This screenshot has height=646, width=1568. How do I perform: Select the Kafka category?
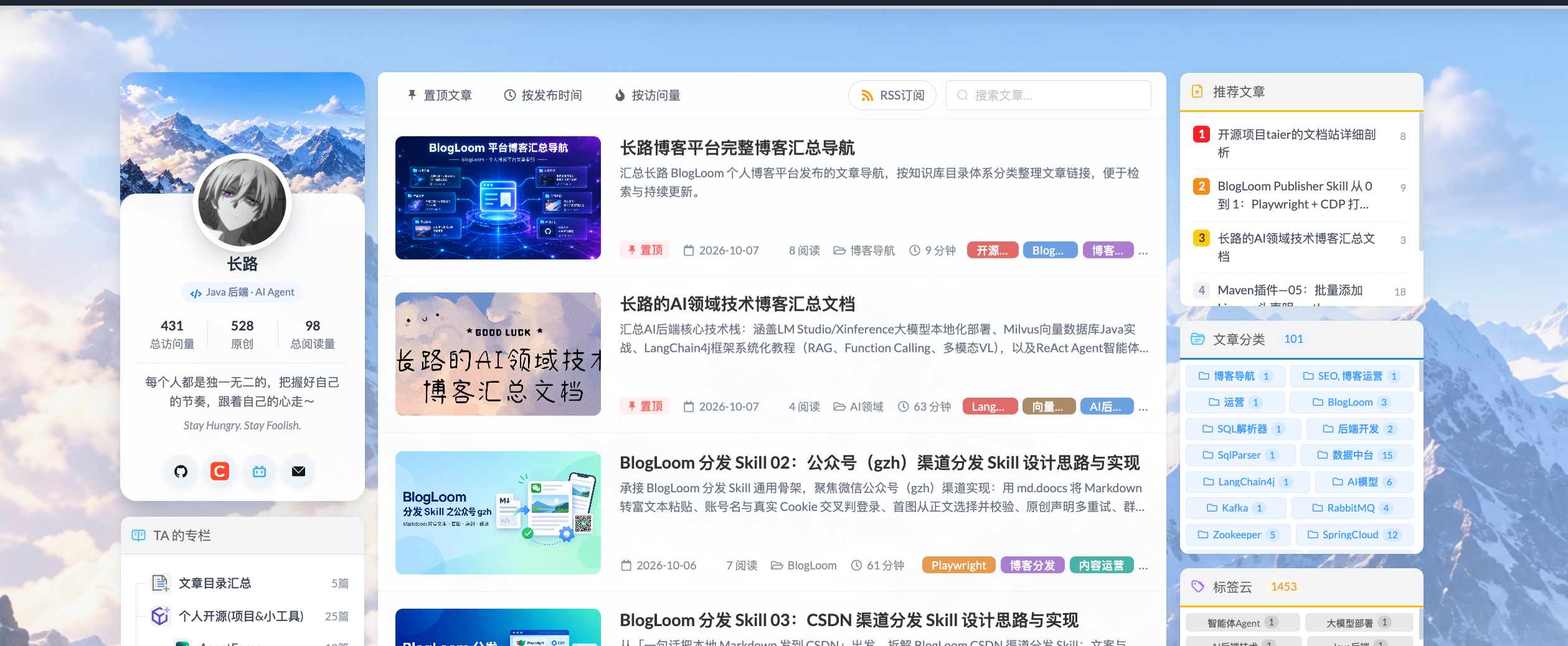(x=1235, y=508)
